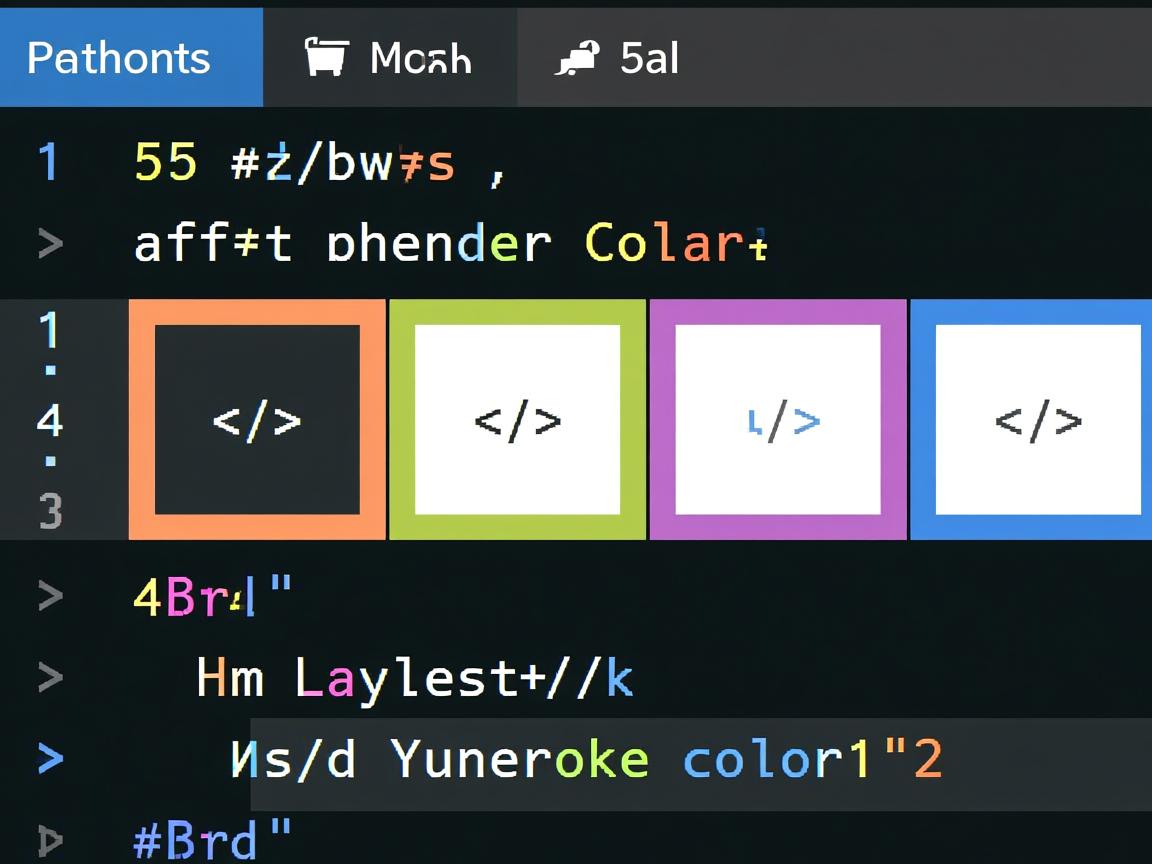1152x864 pixels.
Task: Click line number 4 in the gutter
Action: (x=48, y=421)
